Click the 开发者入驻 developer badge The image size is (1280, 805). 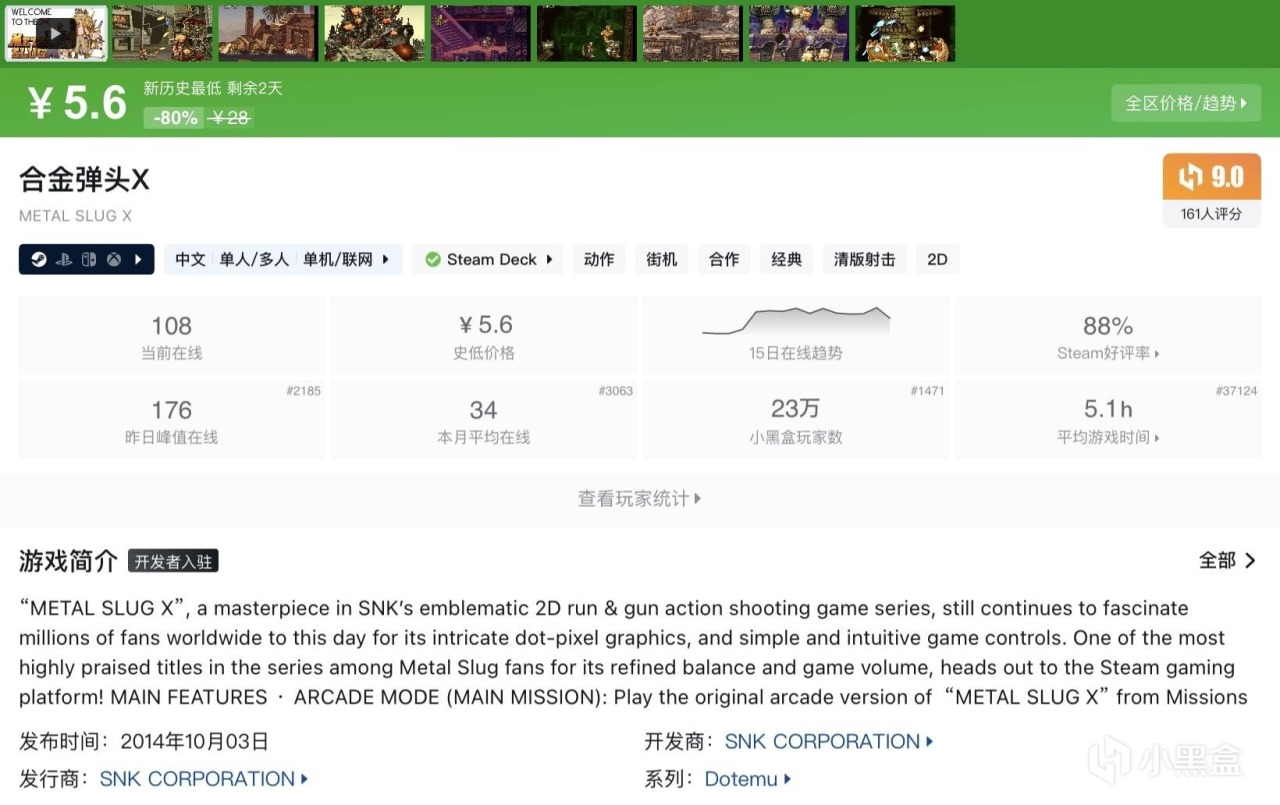tap(173, 561)
